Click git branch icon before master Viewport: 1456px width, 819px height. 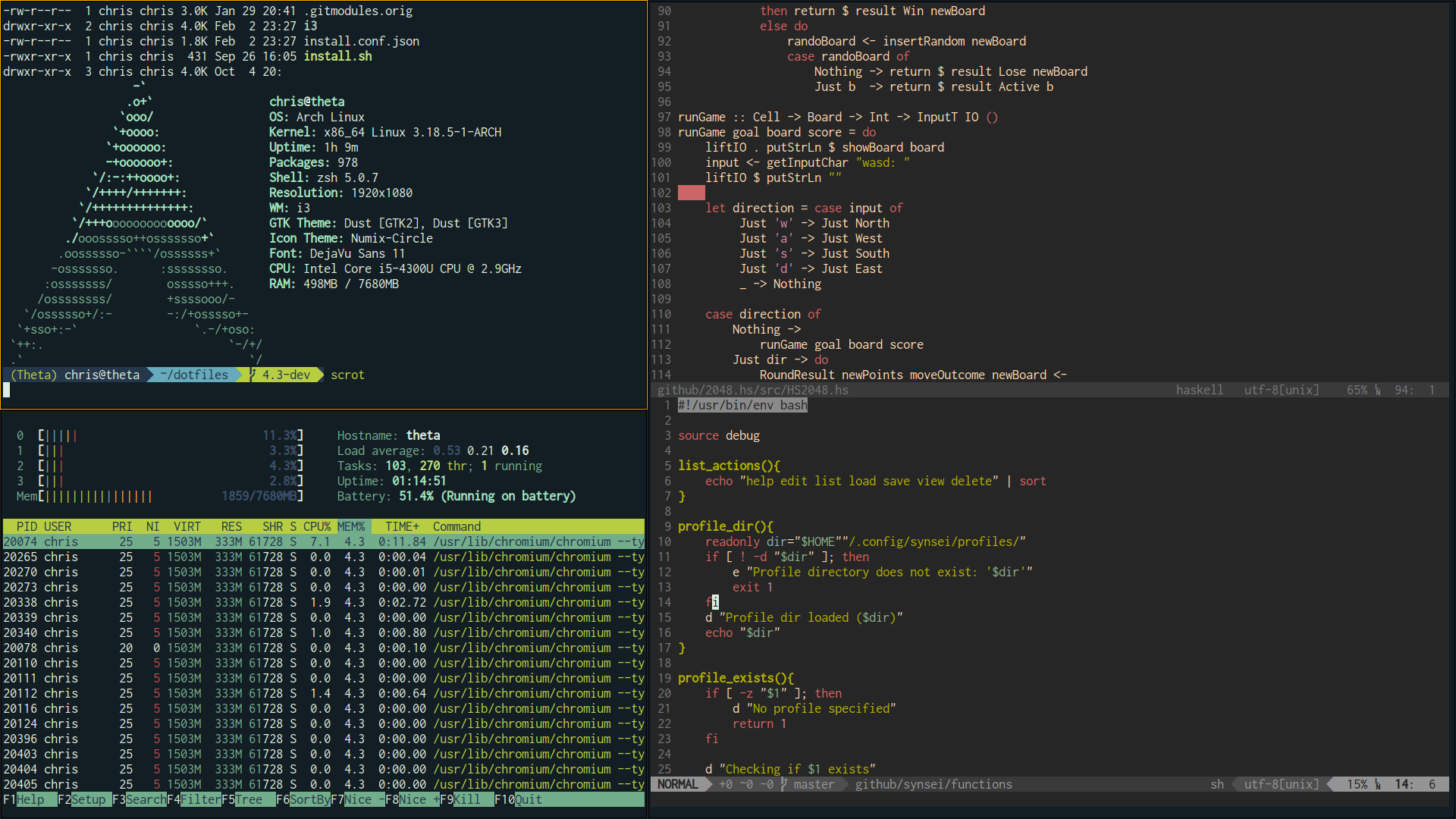784,784
